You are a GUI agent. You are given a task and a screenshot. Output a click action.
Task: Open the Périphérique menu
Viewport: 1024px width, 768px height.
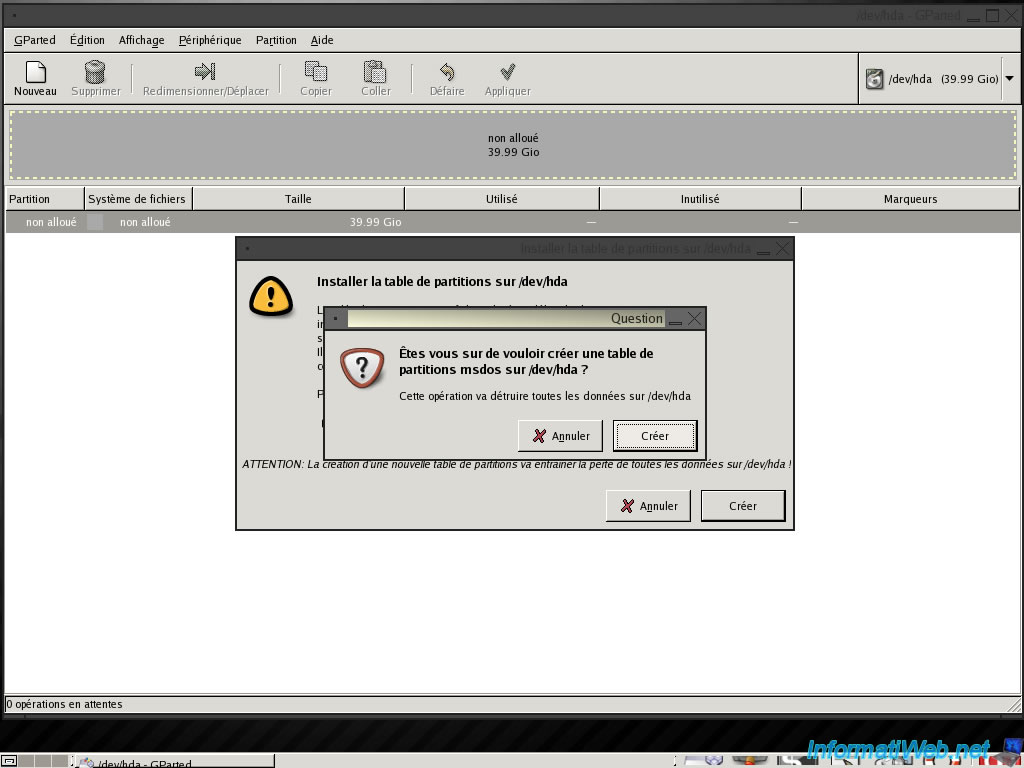pos(210,40)
